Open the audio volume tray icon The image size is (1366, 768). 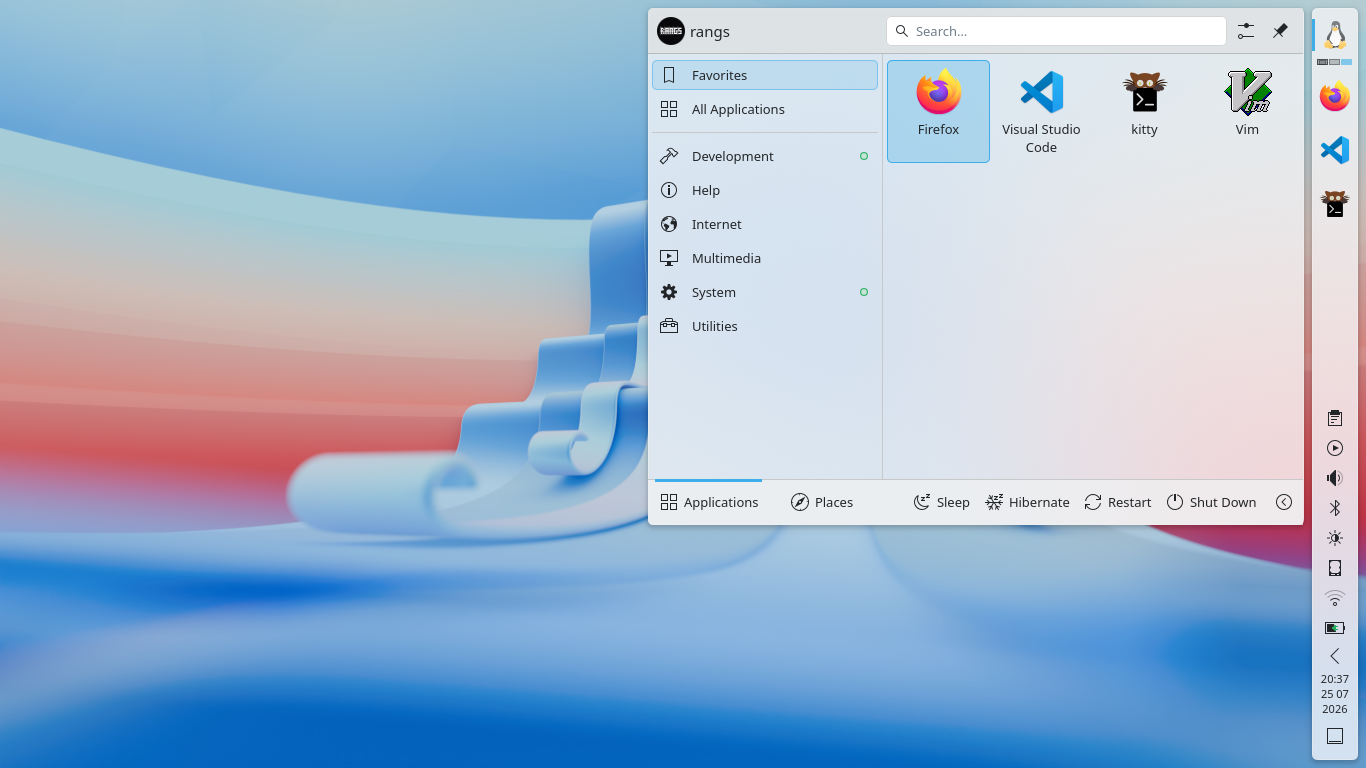click(1335, 478)
